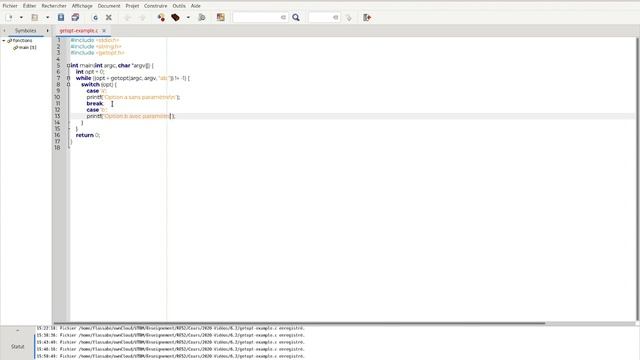The width and height of the screenshot is (640, 360).
Task: Open the Rechercher menu
Action: (54, 6)
